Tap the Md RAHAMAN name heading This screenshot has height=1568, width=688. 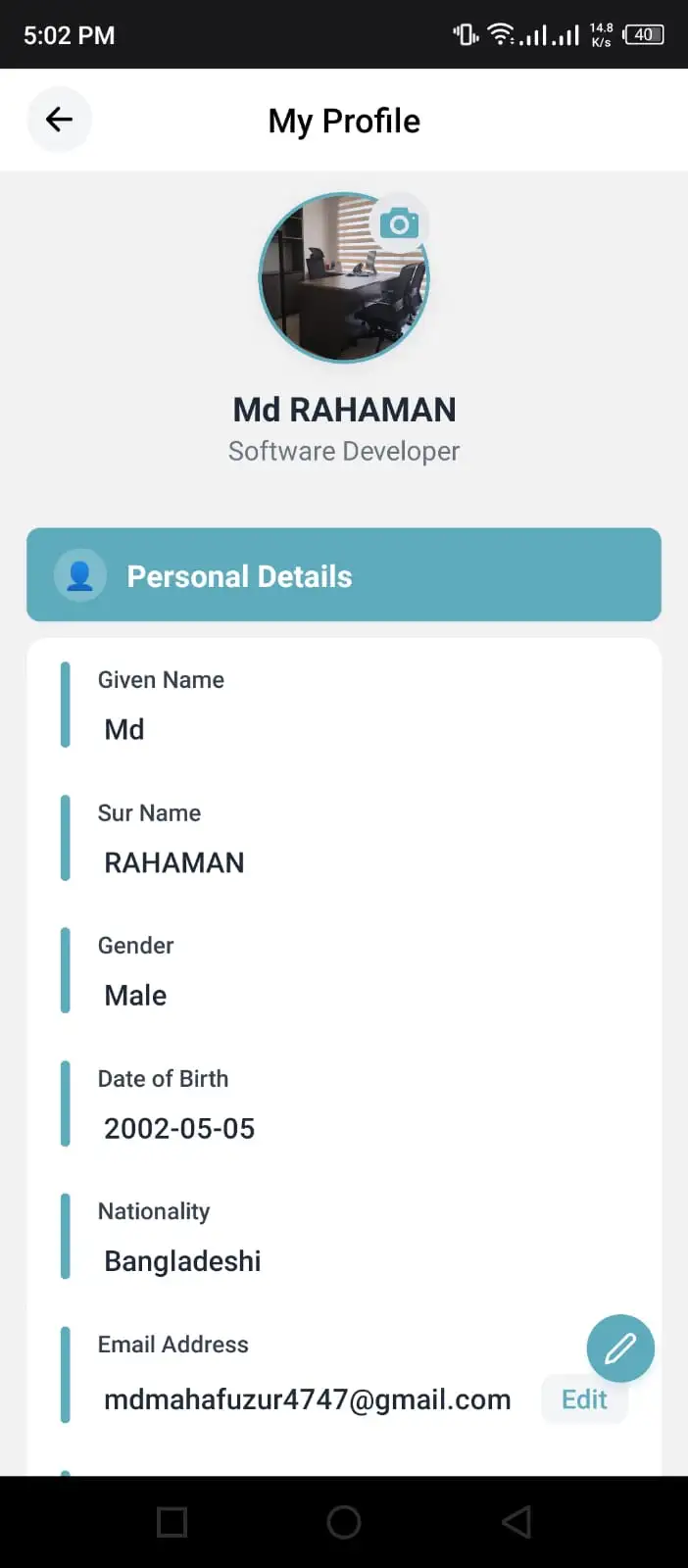pyautogui.click(x=344, y=410)
